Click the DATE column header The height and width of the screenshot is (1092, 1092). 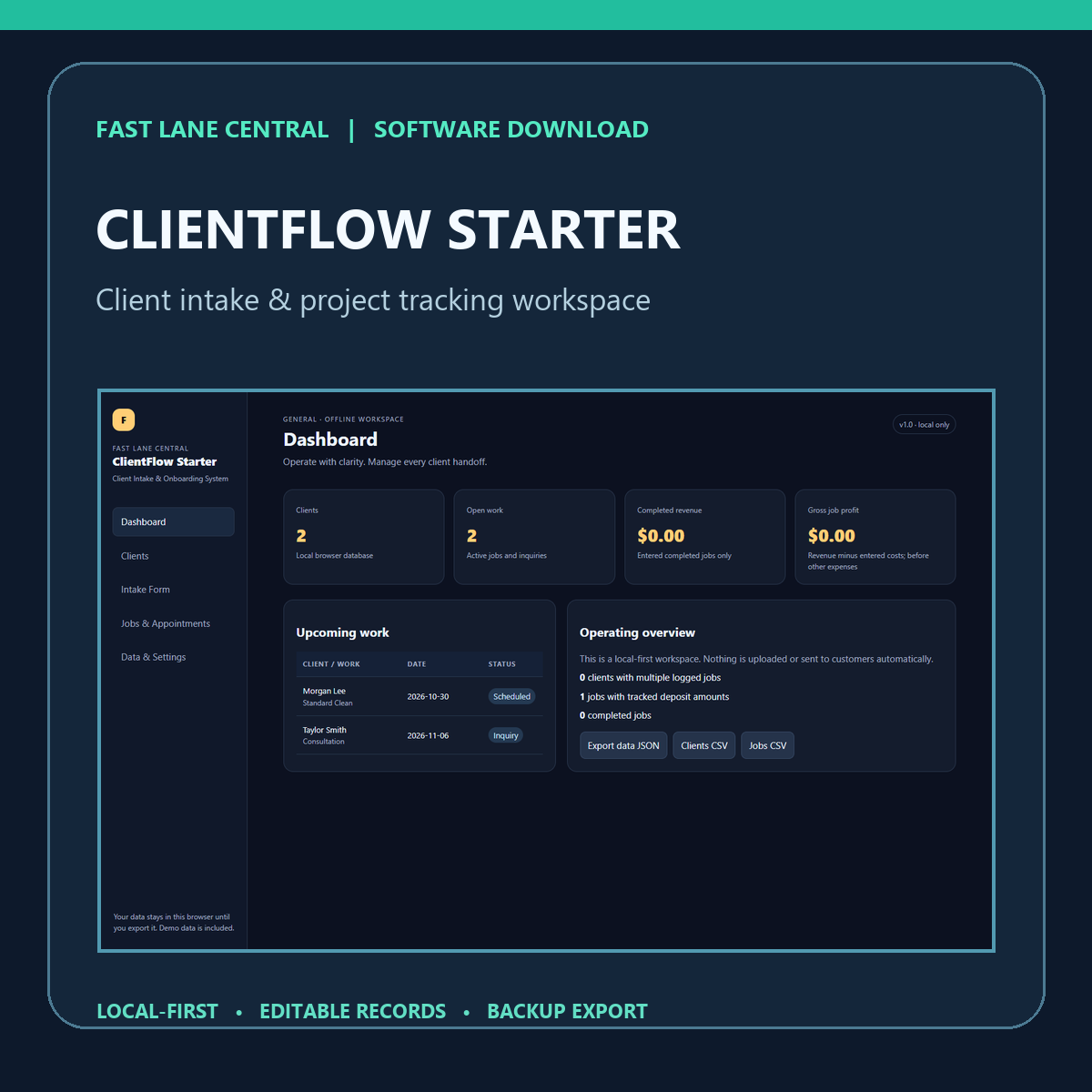click(x=417, y=664)
